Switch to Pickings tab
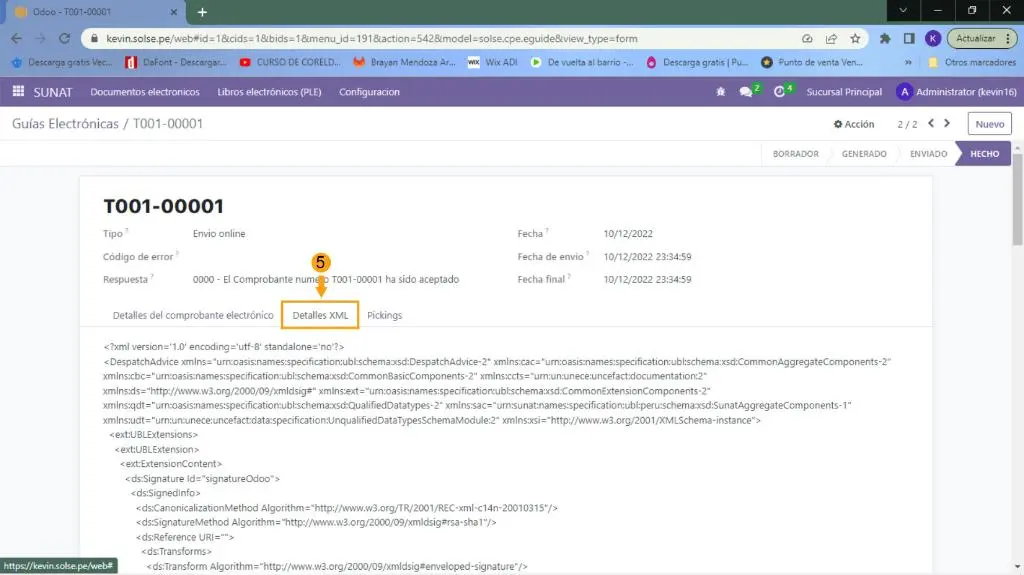1024x575 pixels. (384, 315)
